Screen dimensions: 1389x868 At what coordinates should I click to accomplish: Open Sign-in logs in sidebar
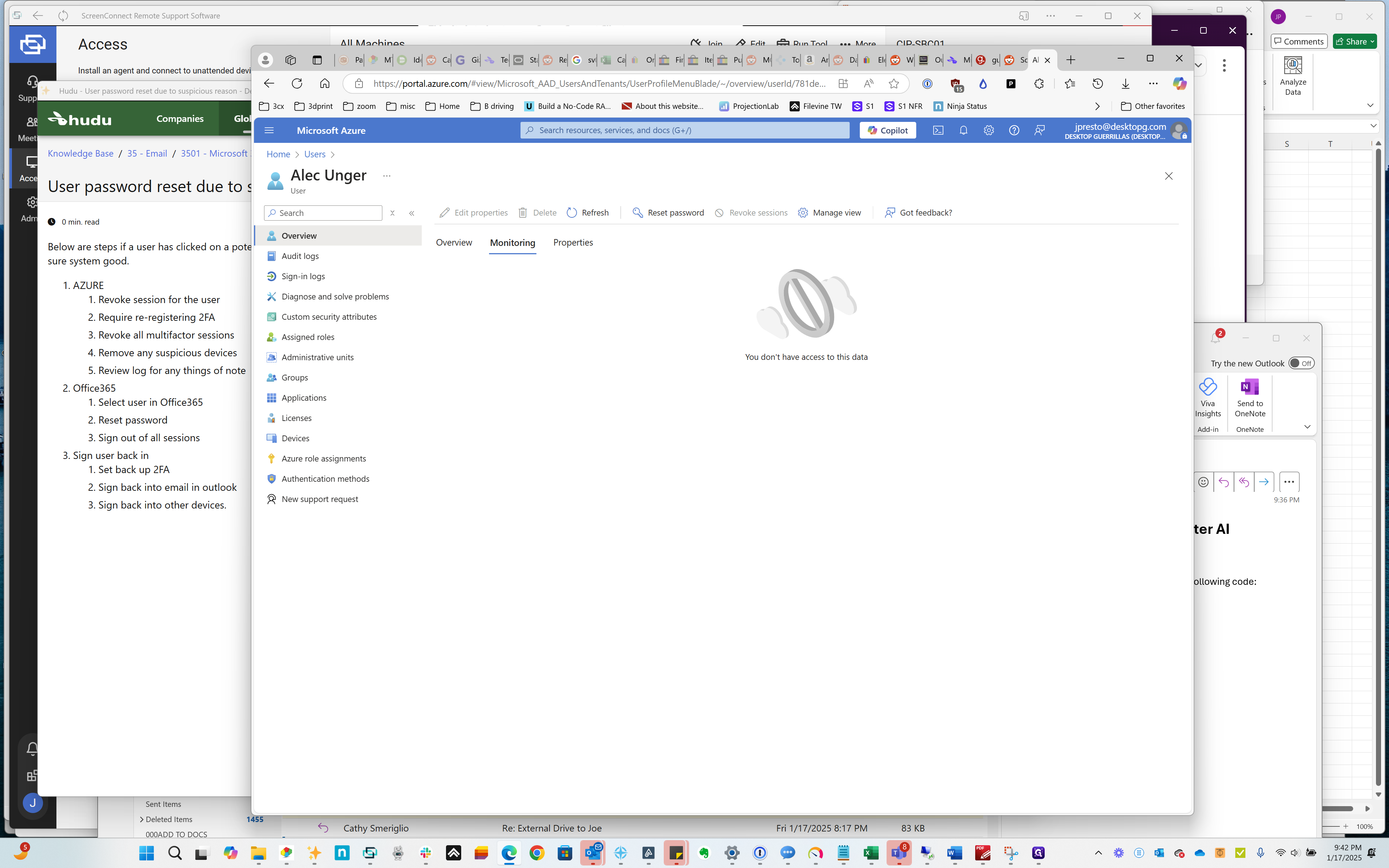(x=303, y=276)
